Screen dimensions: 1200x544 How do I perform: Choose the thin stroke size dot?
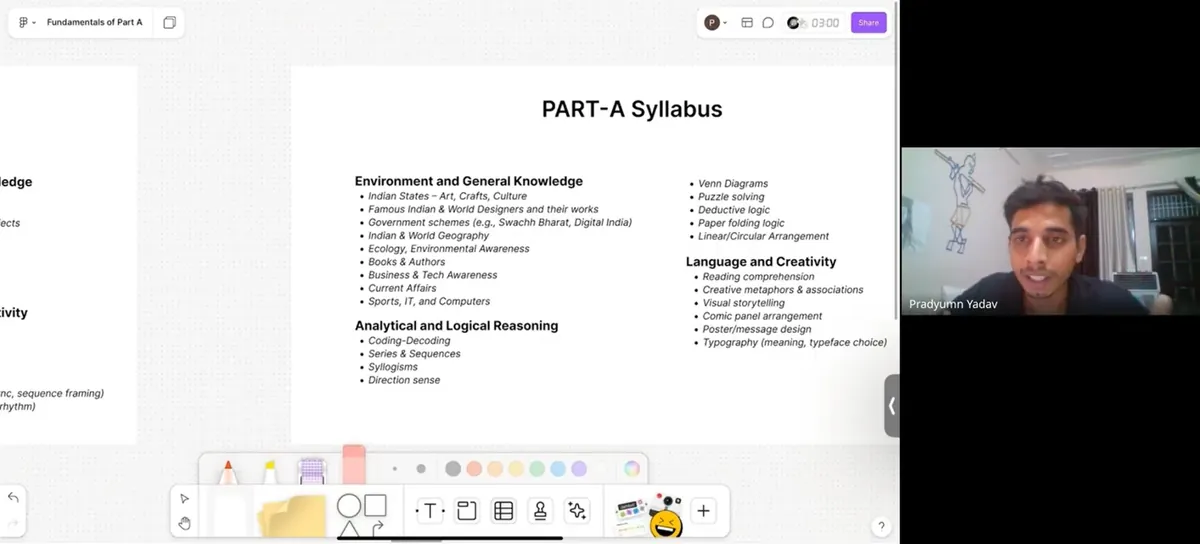395,468
